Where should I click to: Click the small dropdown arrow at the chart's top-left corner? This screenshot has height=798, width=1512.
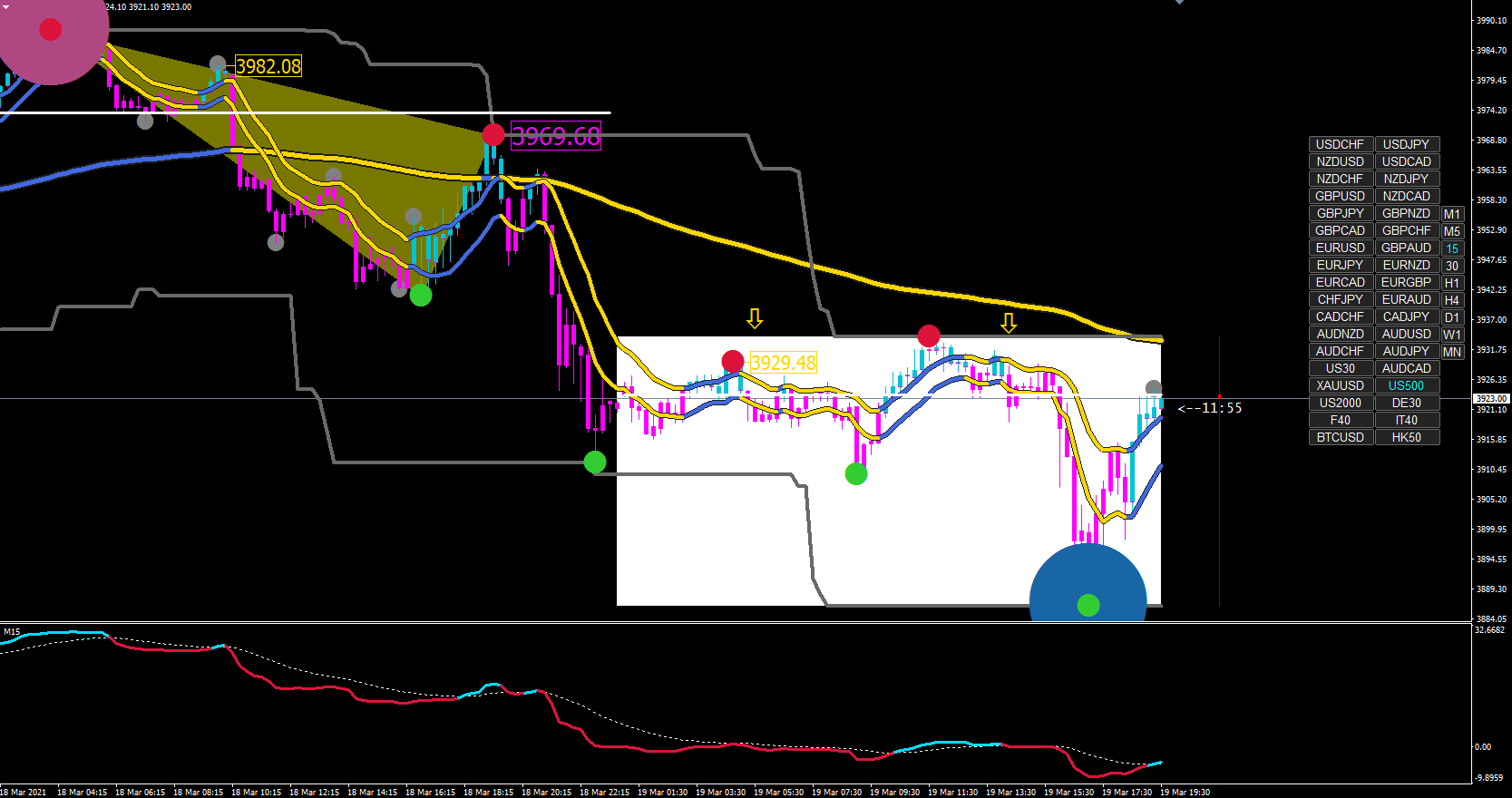(5, 6)
